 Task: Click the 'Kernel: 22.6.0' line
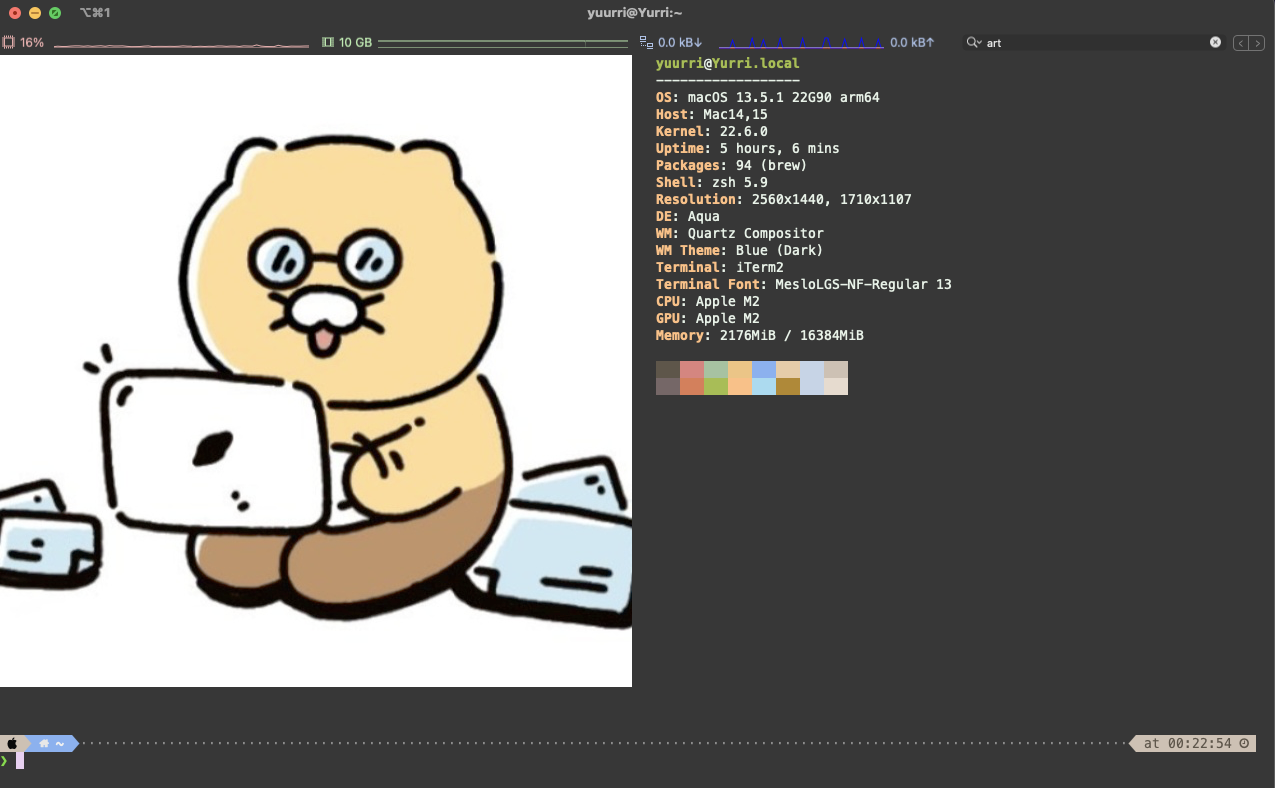tap(712, 131)
